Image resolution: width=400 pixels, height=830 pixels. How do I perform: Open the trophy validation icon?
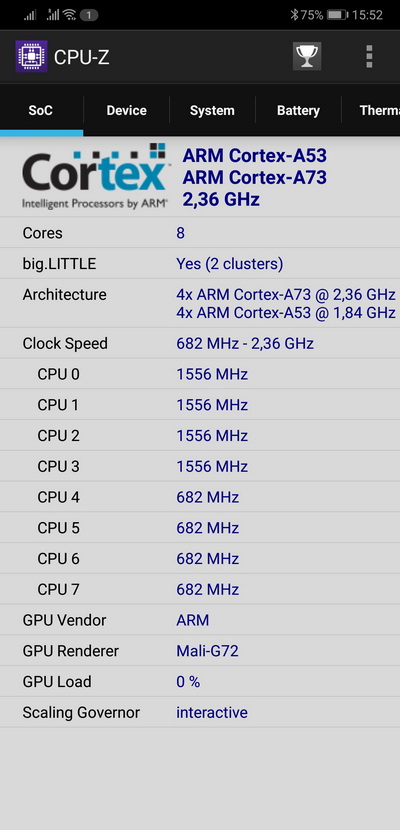307,56
